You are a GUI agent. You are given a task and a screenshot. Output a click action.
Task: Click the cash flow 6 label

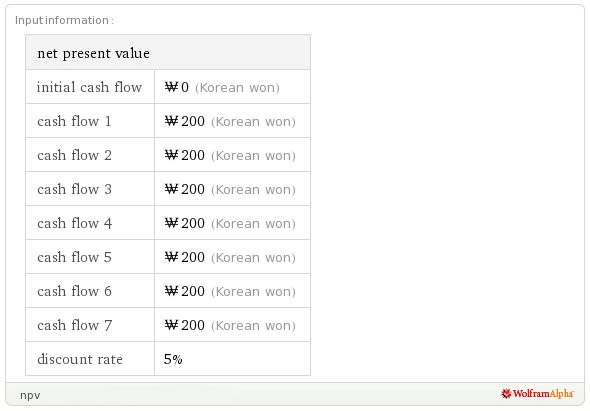74,291
